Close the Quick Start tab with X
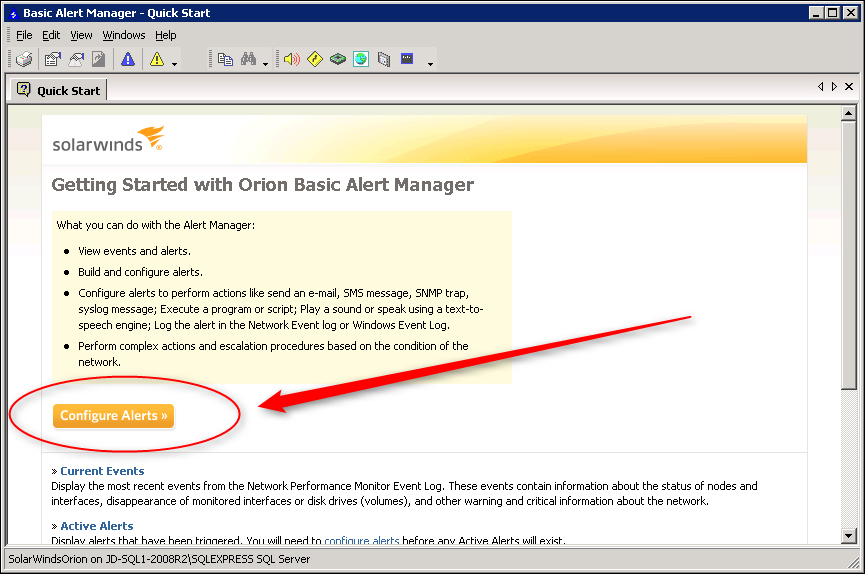Viewport: 865px width, 574px height. [849, 87]
